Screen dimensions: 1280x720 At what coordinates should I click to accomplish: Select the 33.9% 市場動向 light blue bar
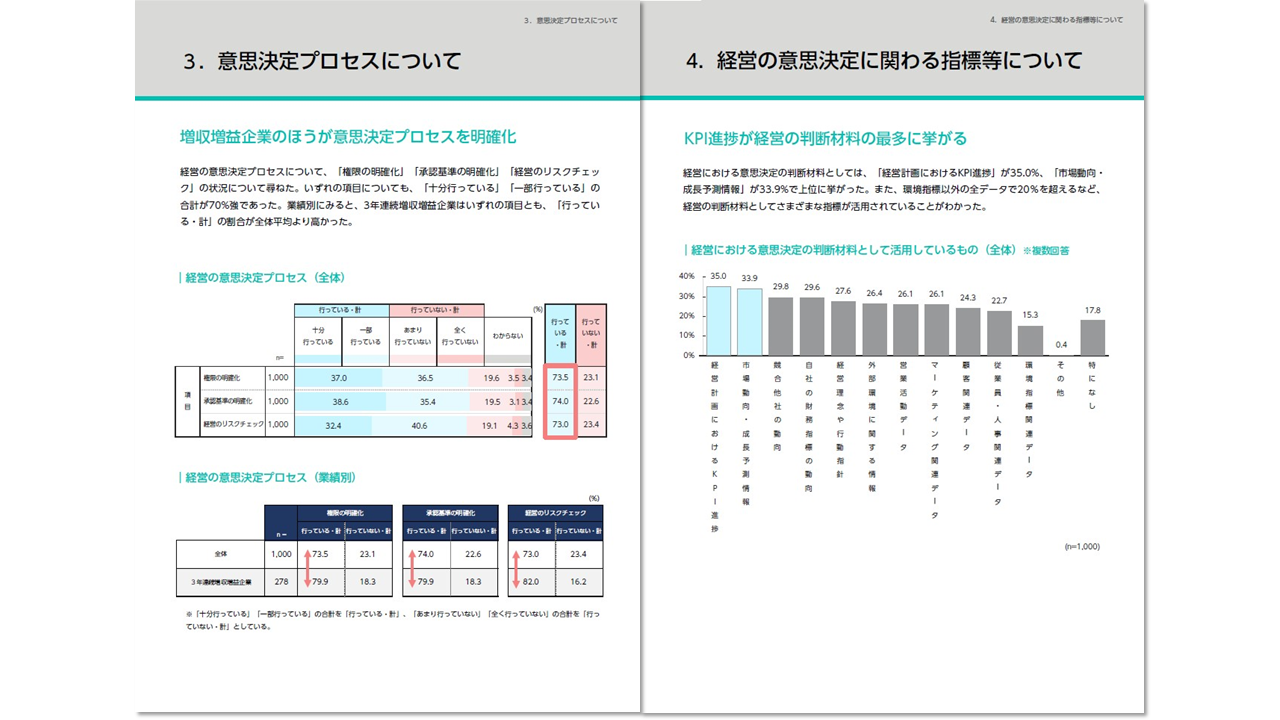749,322
